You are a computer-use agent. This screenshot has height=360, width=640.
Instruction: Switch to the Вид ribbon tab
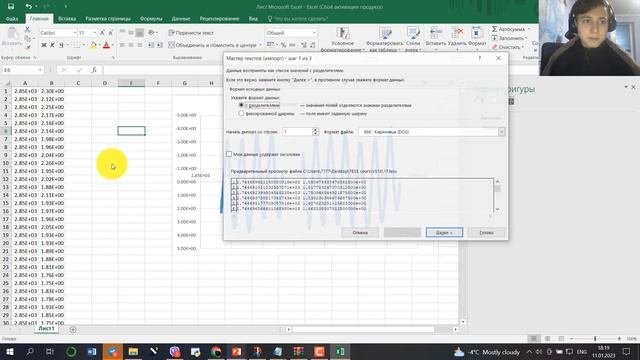[253, 19]
